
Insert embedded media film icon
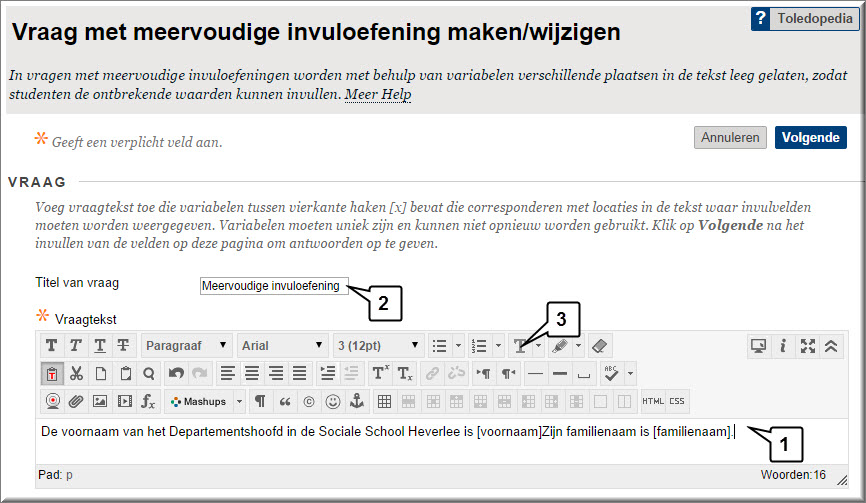pos(125,401)
